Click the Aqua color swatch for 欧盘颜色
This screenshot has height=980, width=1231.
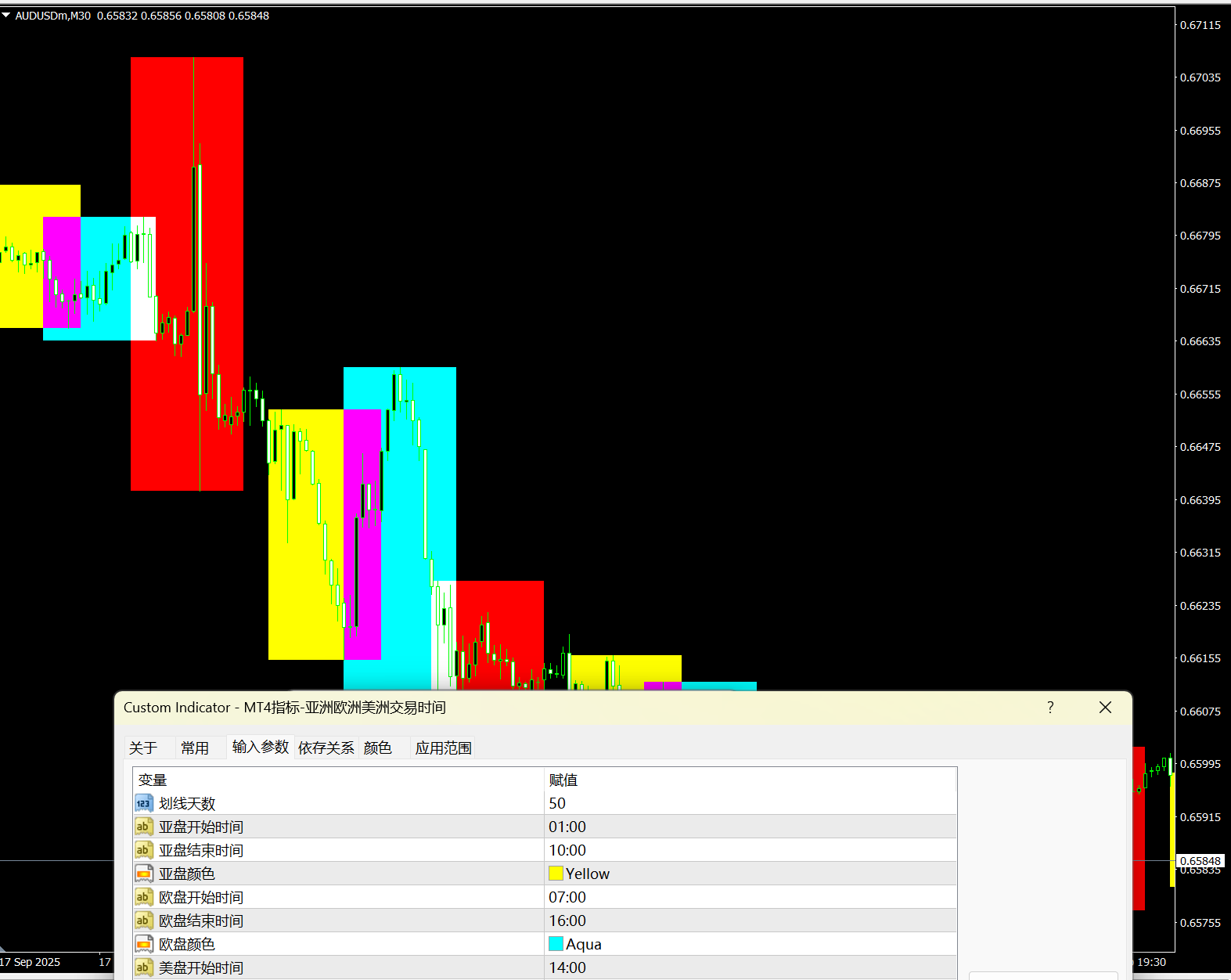(x=556, y=944)
